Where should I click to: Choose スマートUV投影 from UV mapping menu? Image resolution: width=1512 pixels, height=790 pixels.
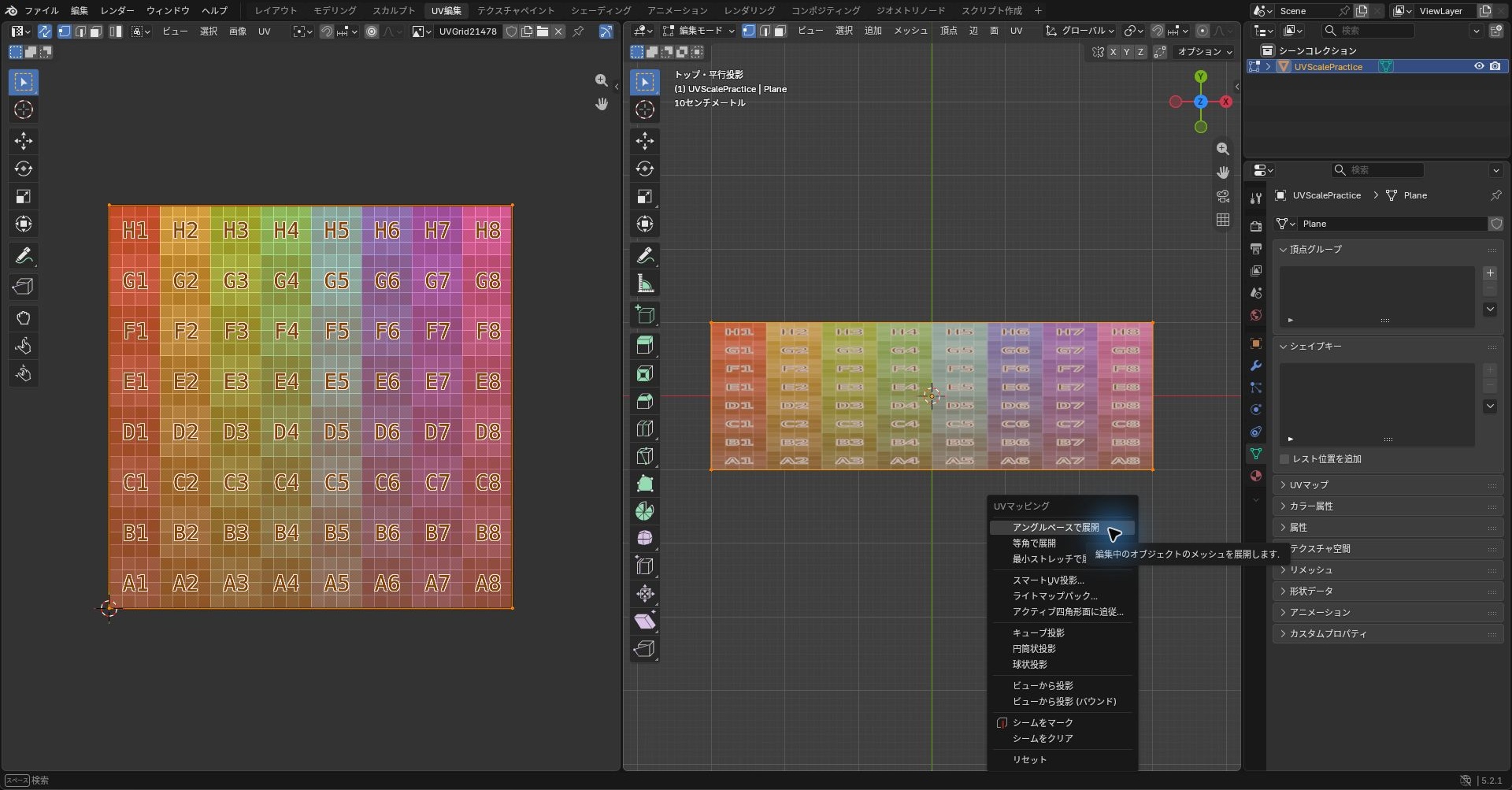pos(1062,580)
